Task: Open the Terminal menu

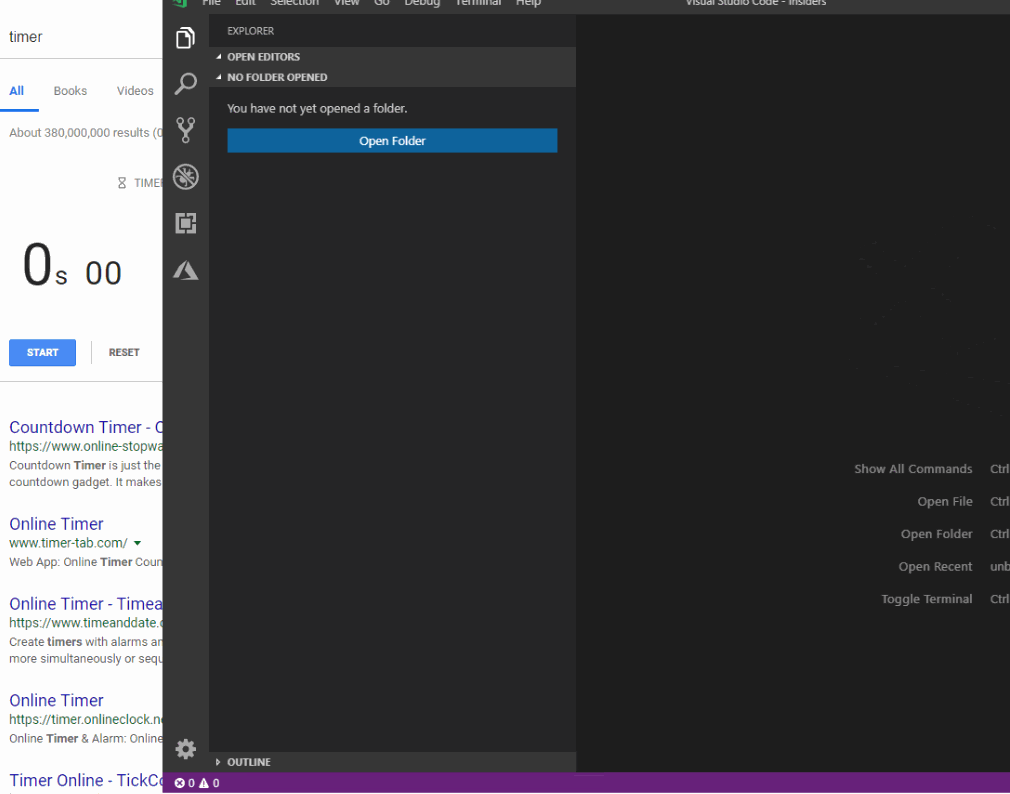Action: coord(478,3)
